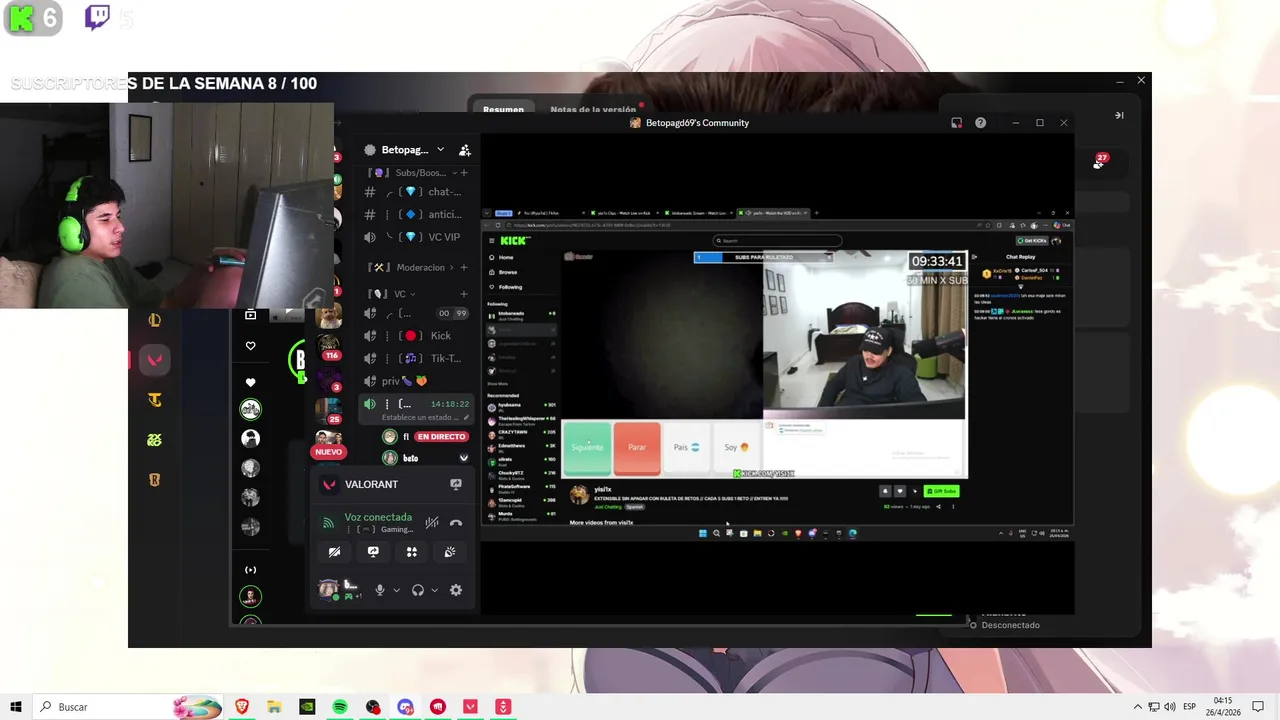The width and height of the screenshot is (1280, 720).
Task: Open Discord server icon with 25 badge
Action: click(x=328, y=410)
